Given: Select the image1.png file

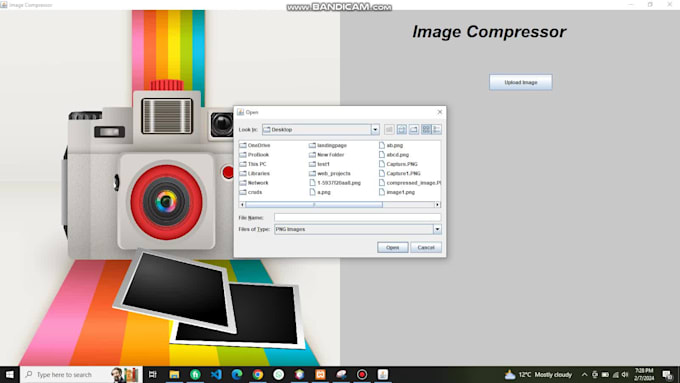Looking at the screenshot, I should tap(397, 192).
